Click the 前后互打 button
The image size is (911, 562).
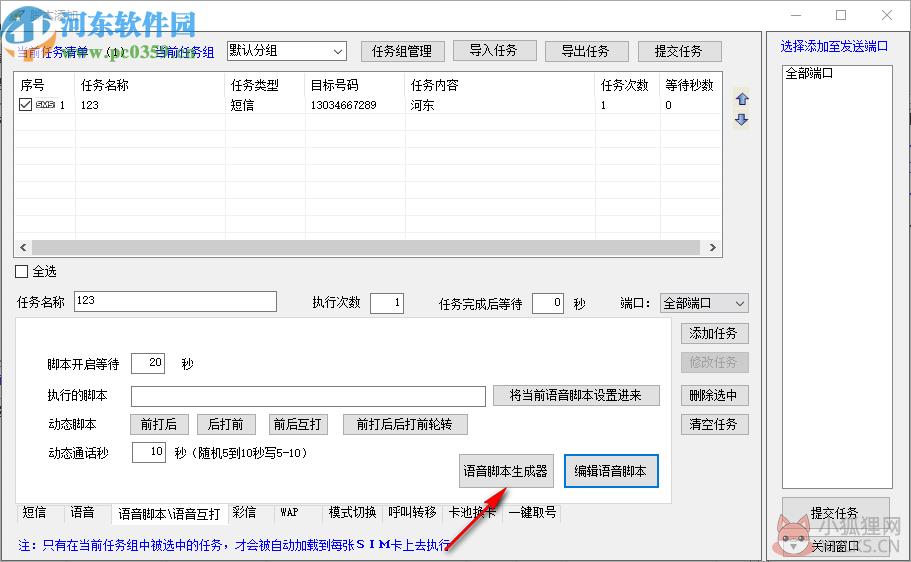point(297,424)
